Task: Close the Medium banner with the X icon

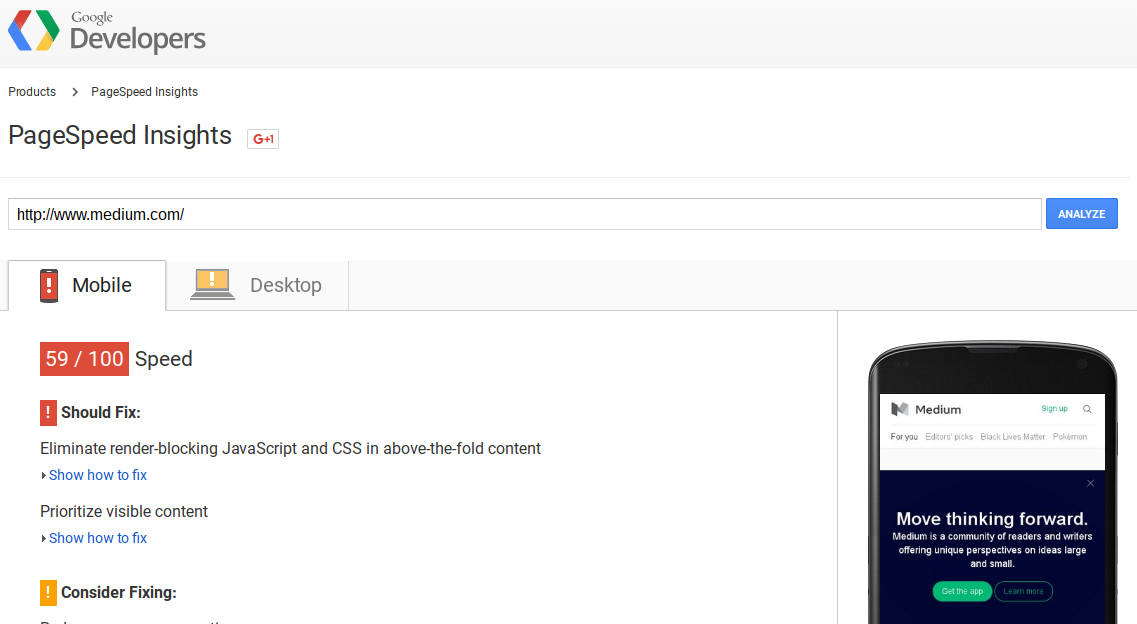Action: click(x=1090, y=483)
